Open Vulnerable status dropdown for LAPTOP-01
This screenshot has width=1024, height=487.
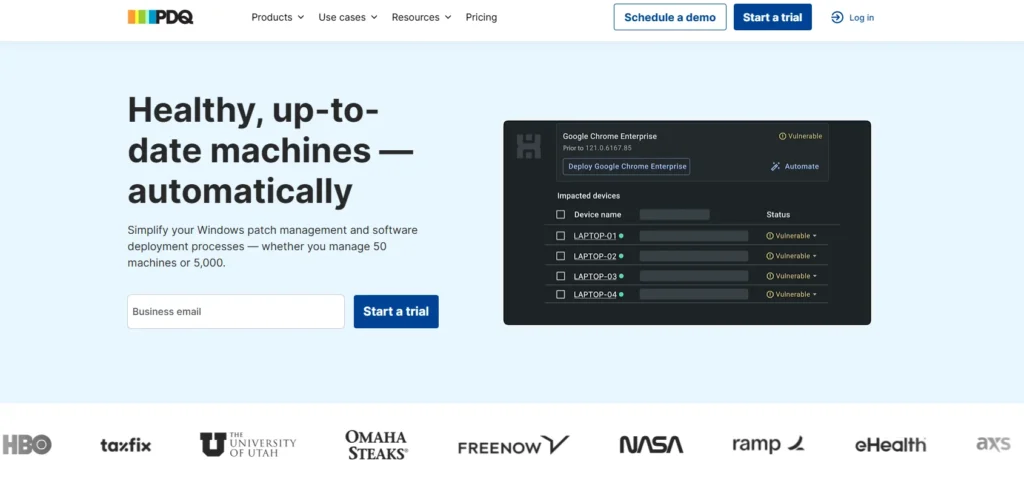click(792, 236)
